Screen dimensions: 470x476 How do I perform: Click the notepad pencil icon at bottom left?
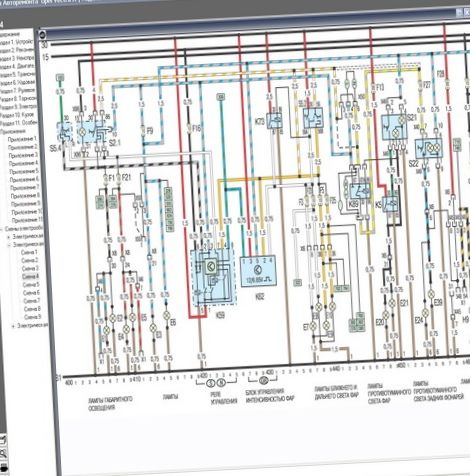coord(3,440)
